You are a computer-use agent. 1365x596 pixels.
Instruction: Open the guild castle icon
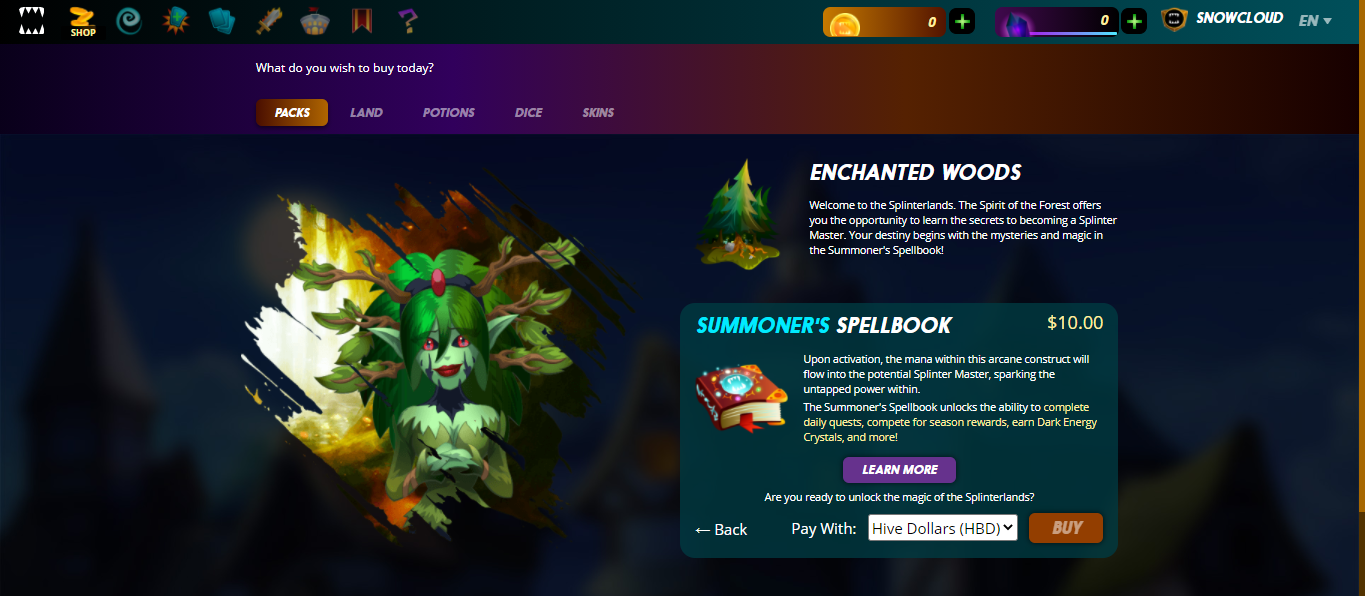[x=316, y=21]
